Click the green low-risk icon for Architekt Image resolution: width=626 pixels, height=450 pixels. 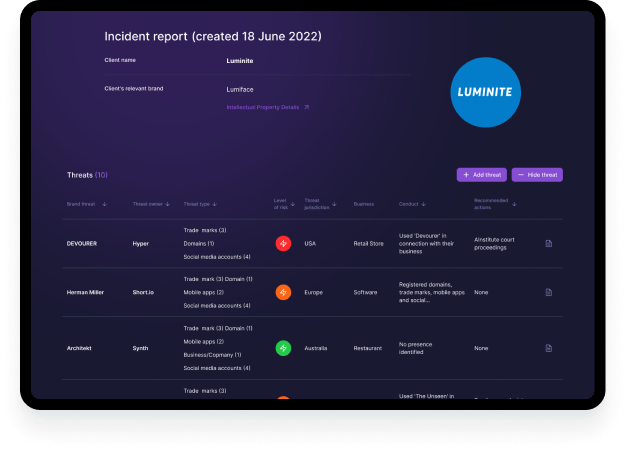coord(283,348)
